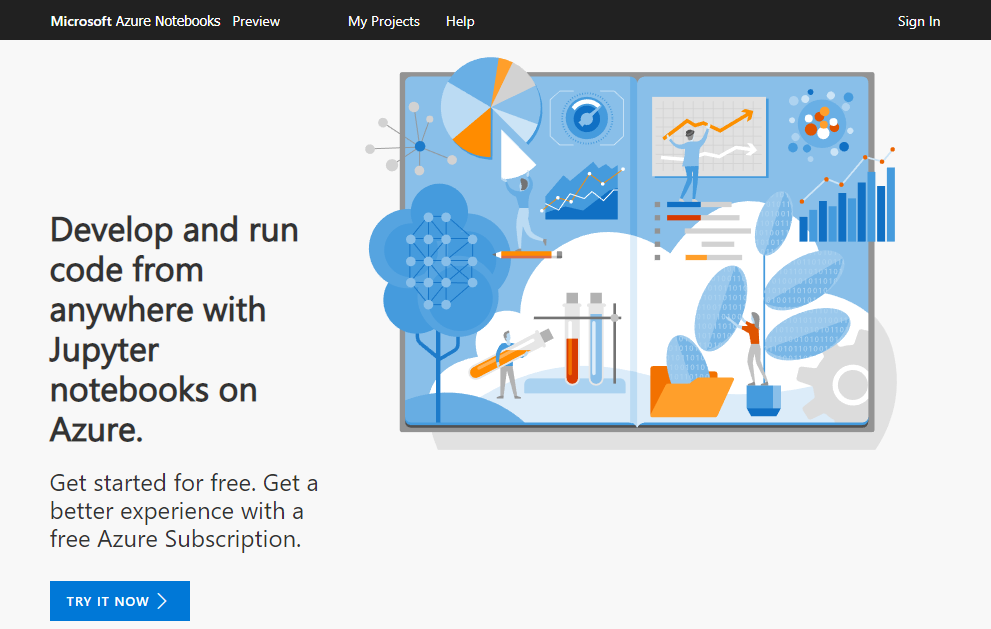This screenshot has width=991, height=629.
Task: Click the text 'Get started for free. Get a better experience'
Action: pos(184,511)
